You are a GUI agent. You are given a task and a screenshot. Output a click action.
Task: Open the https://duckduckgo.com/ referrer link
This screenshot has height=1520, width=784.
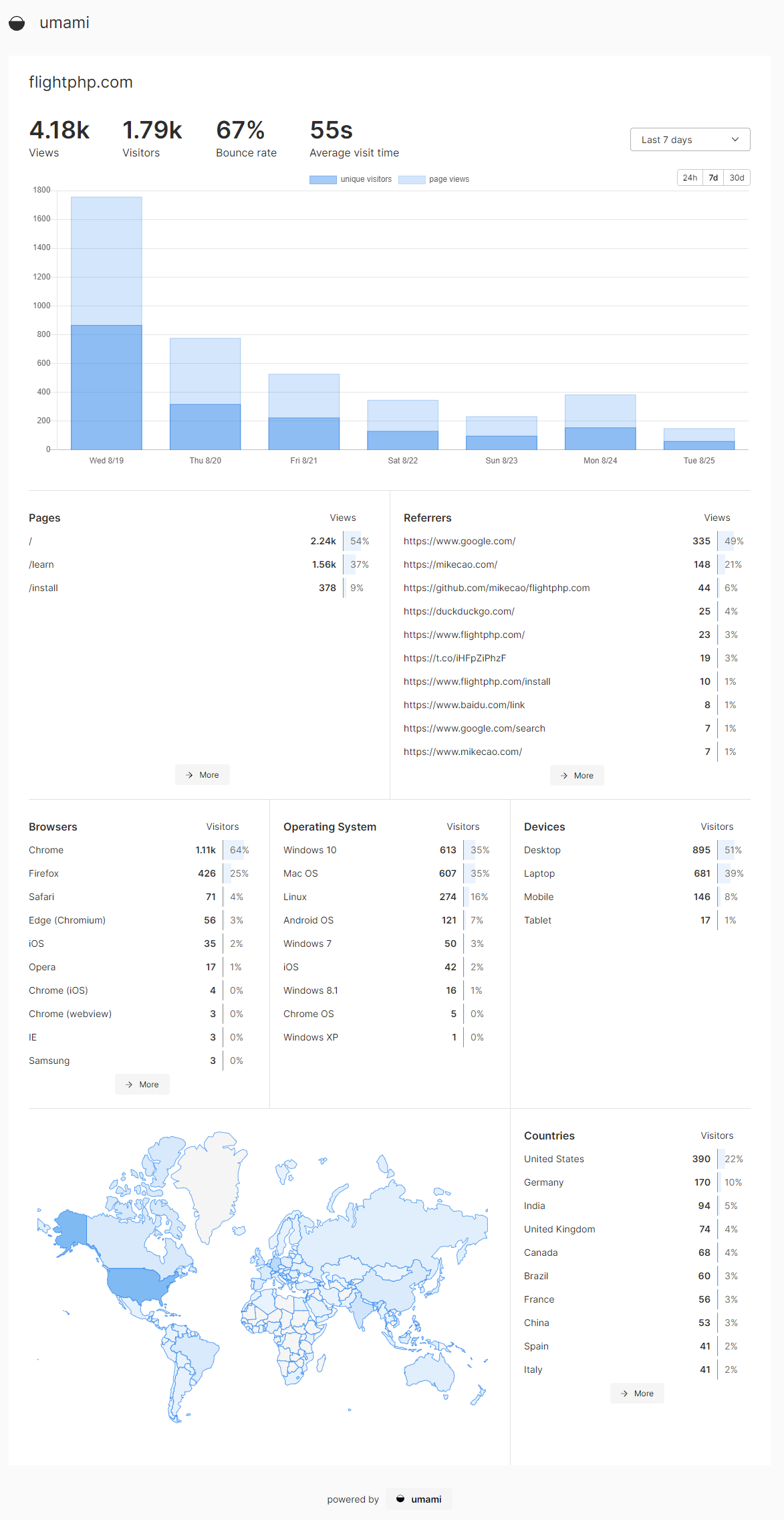pyautogui.click(x=459, y=611)
